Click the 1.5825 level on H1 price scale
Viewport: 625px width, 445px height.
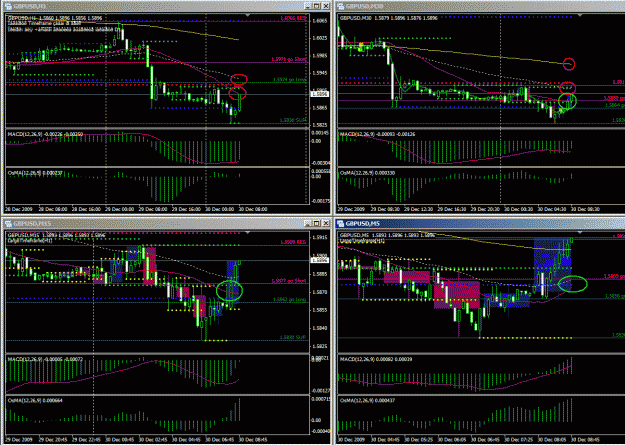[x=320, y=125]
